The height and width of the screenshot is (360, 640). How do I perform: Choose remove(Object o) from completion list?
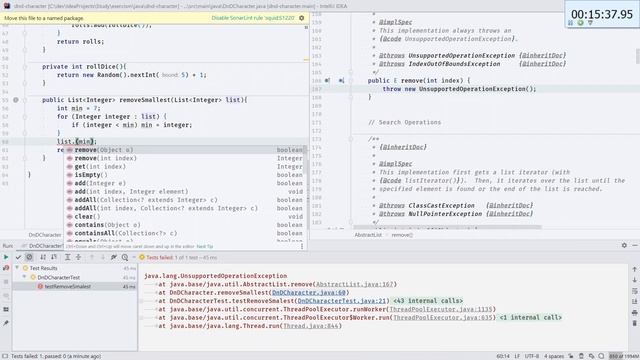pyautogui.click(x=184, y=150)
